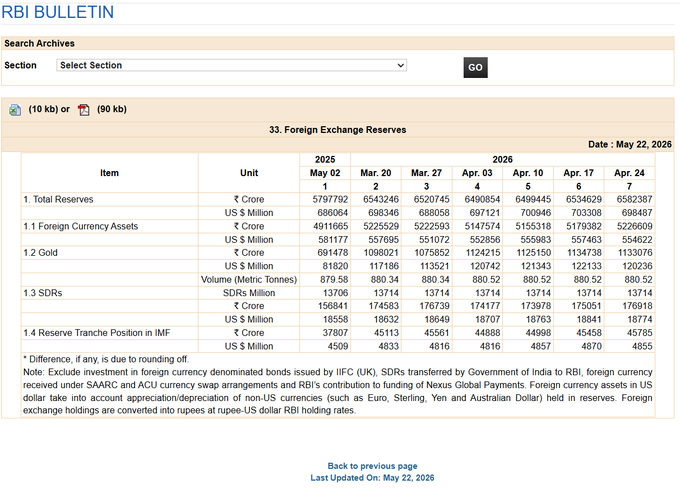Follow the Back to previous page link
Image resolution: width=680 pixels, height=493 pixels.
click(x=372, y=466)
